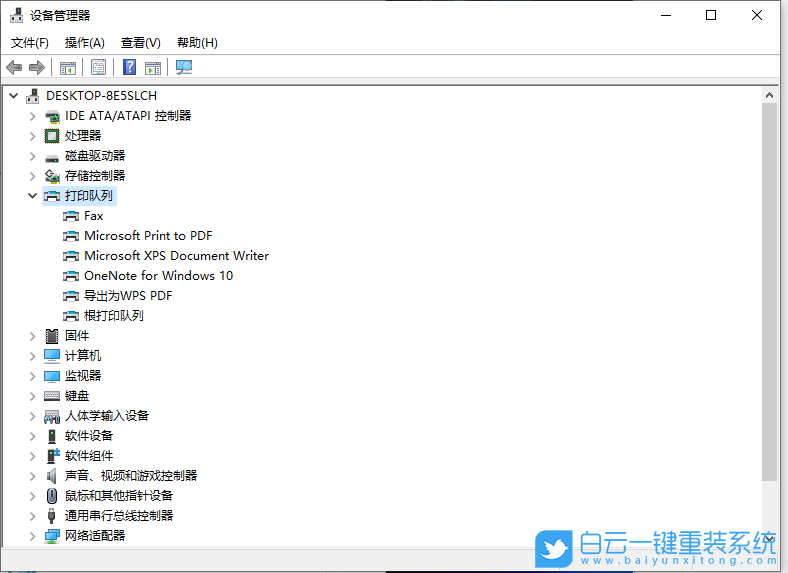Click the USB controllers (通用串行总线控制器) icon
Viewport: 788px width, 573px height.
coord(51,516)
